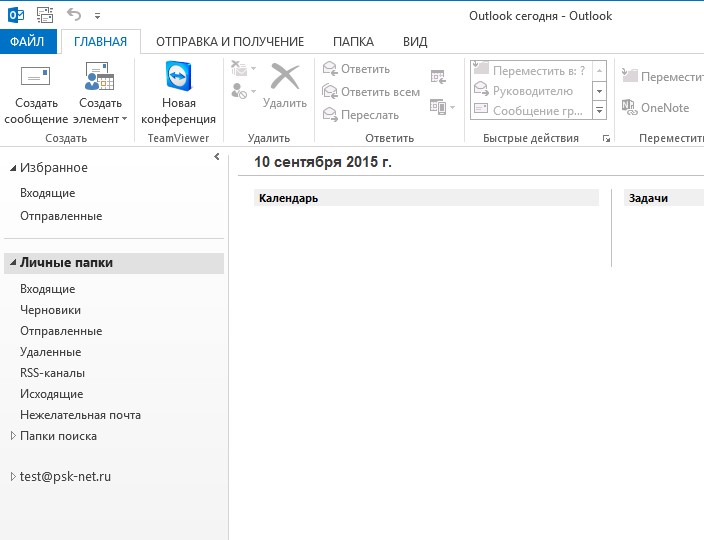This screenshot has width=704, height=540.
Task: Click the Undo arrow in quick access toolbar
Action: coord(74,15)
